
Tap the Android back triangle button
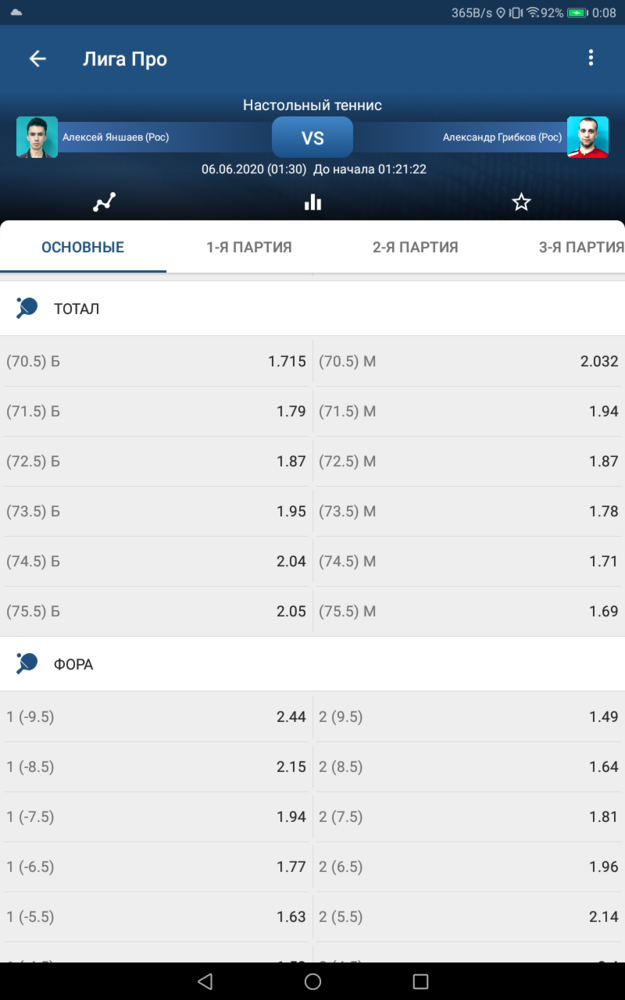pyautogui.click(x=205, y=981)
